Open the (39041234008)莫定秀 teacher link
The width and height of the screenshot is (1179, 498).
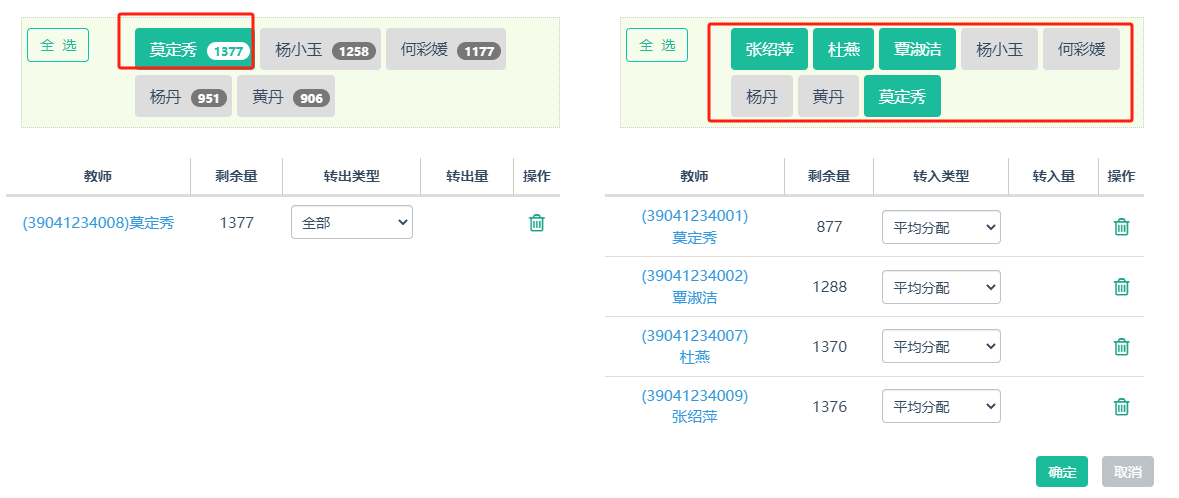(98, 223)
